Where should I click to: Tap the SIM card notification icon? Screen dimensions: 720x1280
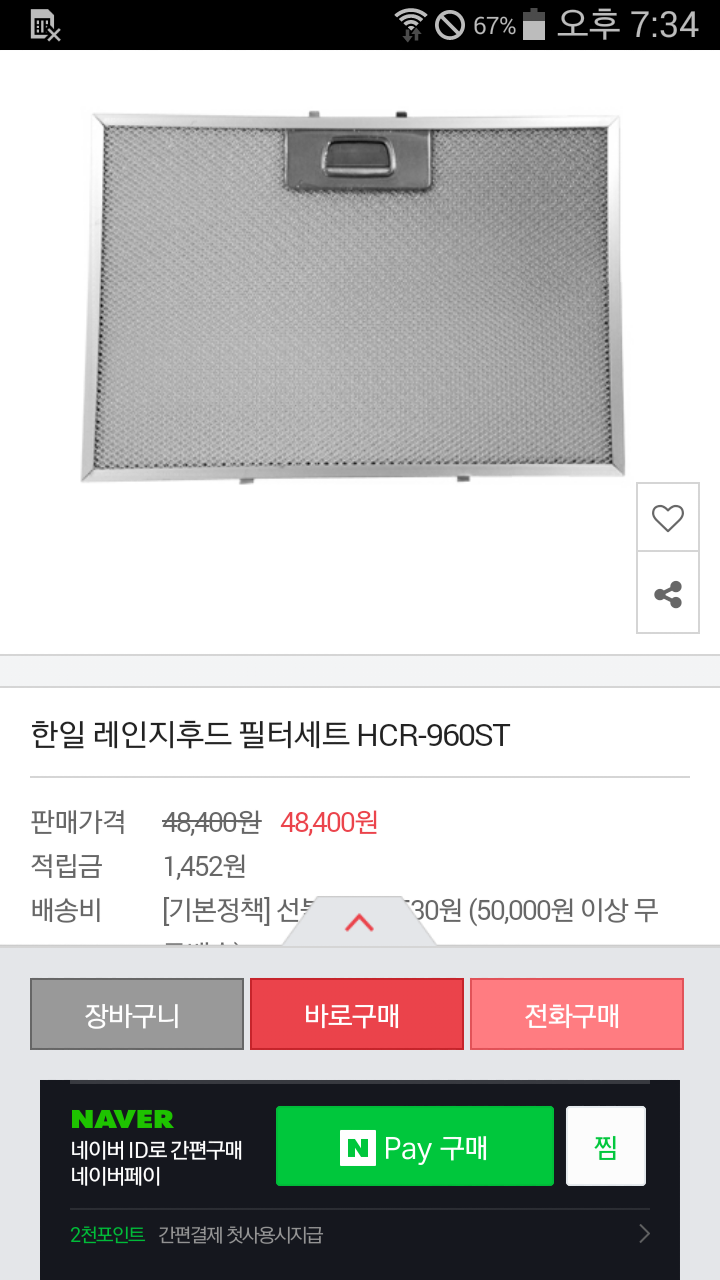point(46,25)
